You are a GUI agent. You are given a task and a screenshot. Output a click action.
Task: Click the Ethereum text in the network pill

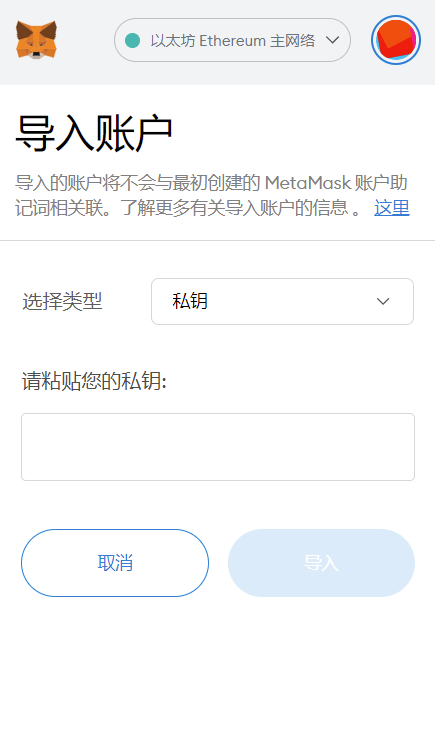click(233, 41)
